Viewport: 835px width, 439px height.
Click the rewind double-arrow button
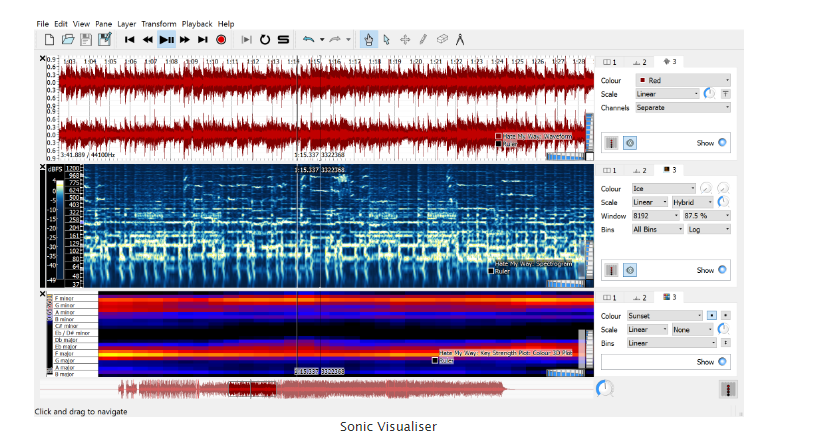click(x=148, y=39)
